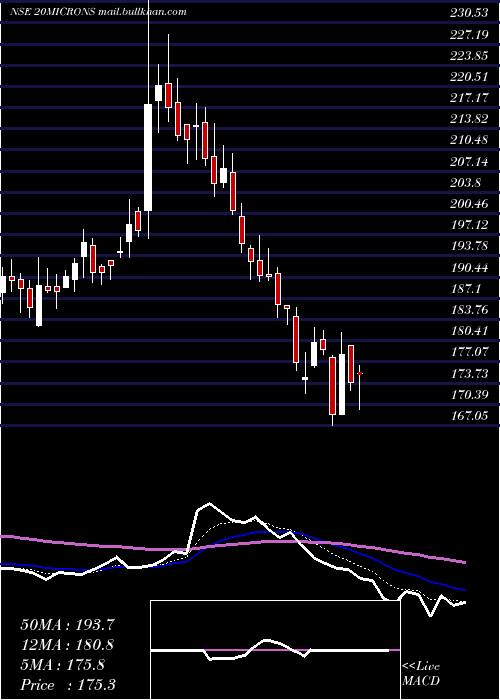Select the 210.48 price axis label
This screenshot has height=700, width=500.
pyautogui.click(x=469, y=140)
